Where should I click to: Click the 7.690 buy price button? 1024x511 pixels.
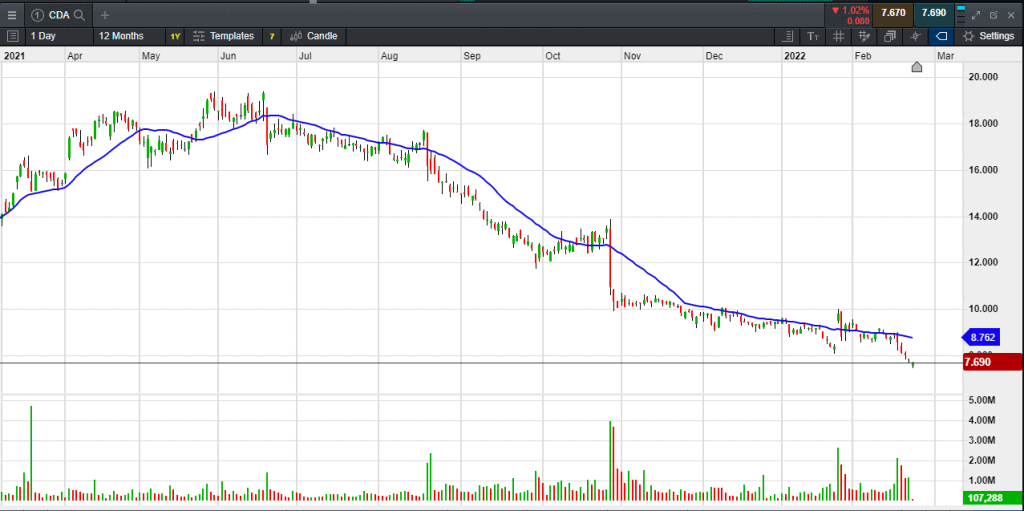pos(933,13)
